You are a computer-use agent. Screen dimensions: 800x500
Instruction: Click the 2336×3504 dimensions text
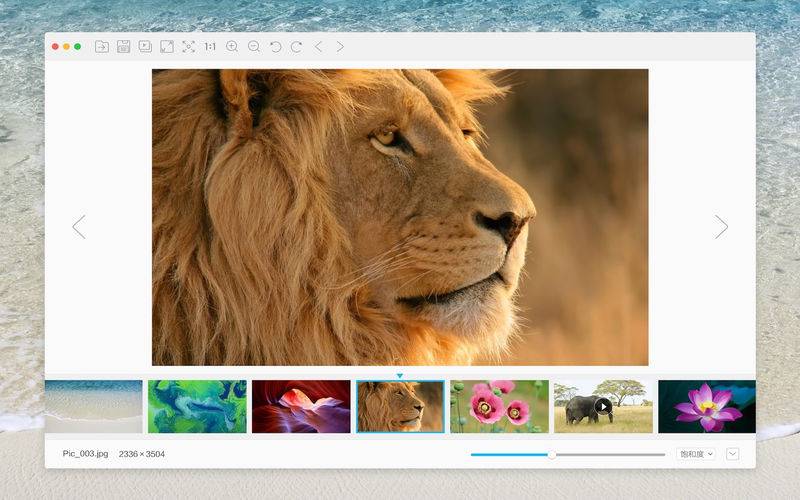point(142,454)
